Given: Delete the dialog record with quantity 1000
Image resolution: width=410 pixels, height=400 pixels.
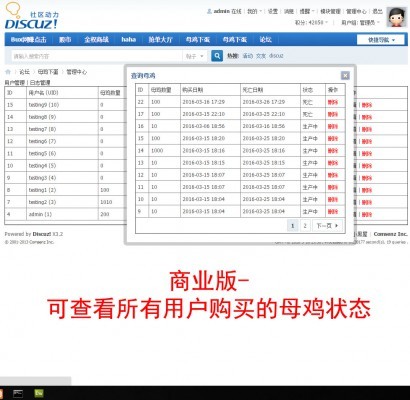Looking at the screenshot, I should pyautogui.click(x=333, y=151).
